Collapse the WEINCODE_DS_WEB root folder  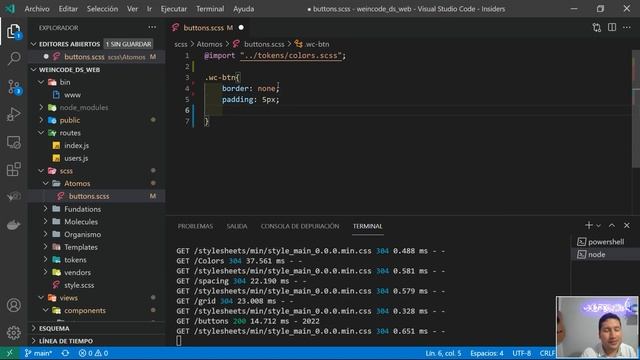pyautogui.click(x=33, y=69)
